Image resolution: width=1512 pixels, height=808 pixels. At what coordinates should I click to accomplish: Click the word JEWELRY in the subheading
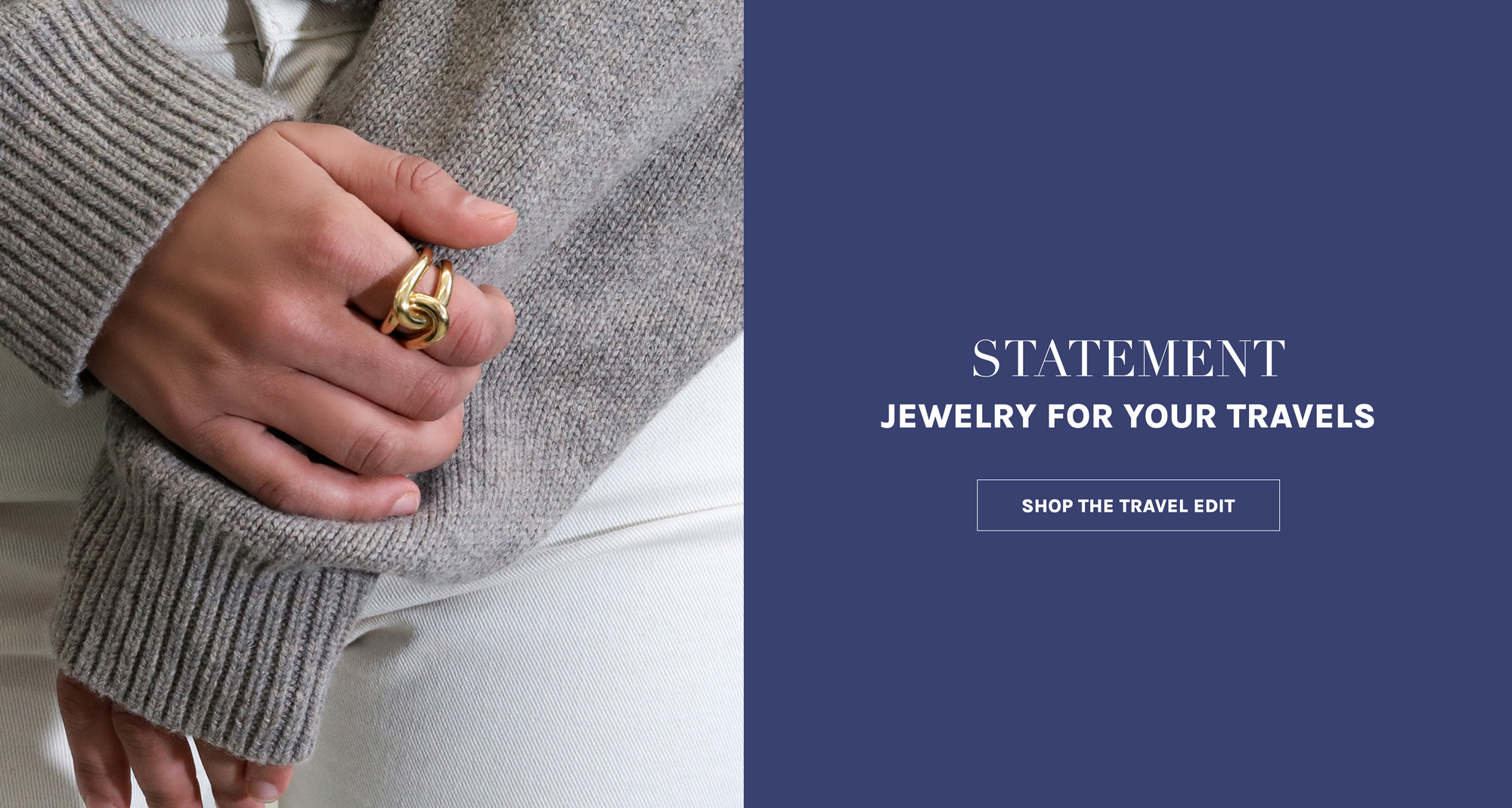(x=958, y=416)
